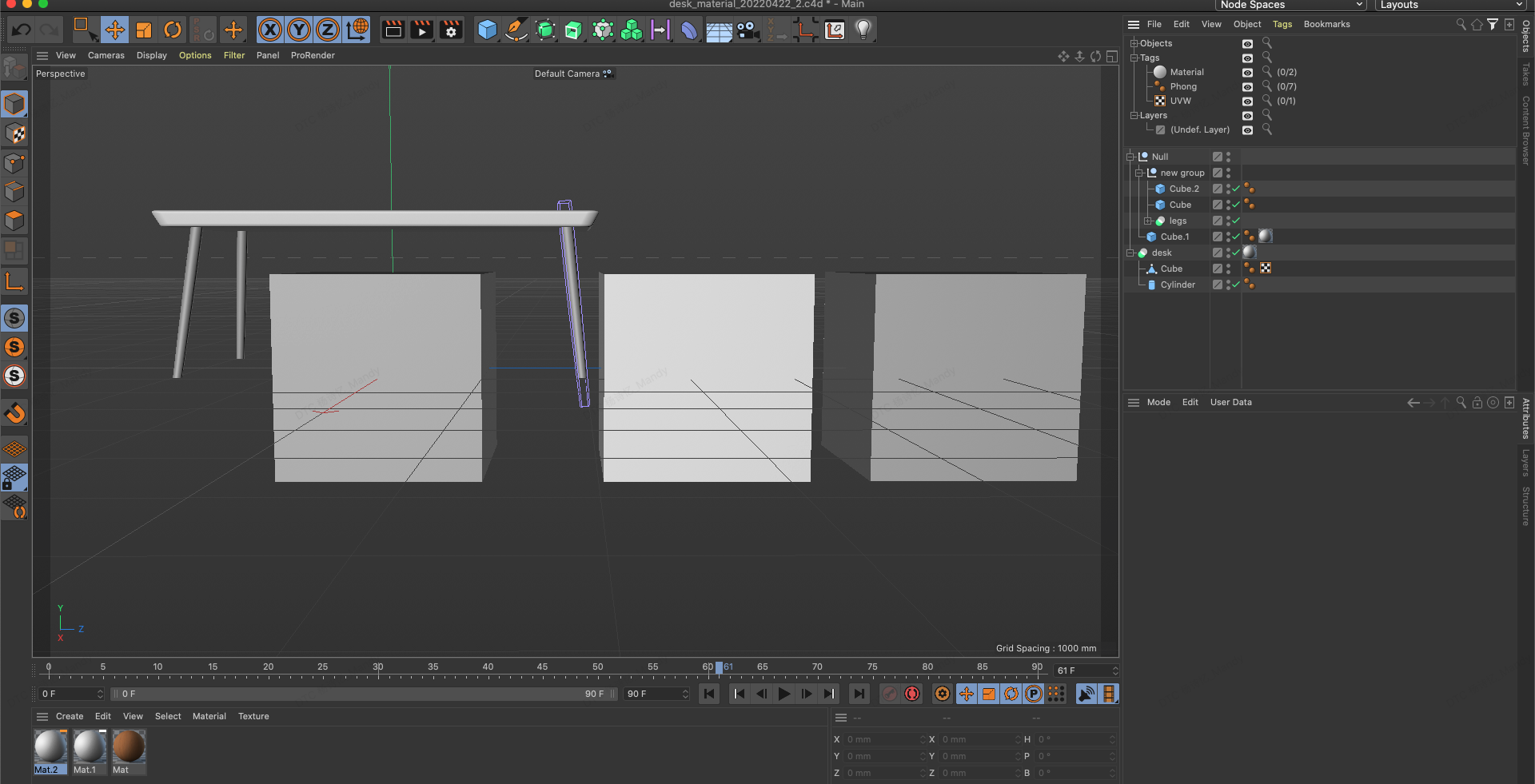
Task: Select Texture mode checkered cube icon
Action: point(14,133)
